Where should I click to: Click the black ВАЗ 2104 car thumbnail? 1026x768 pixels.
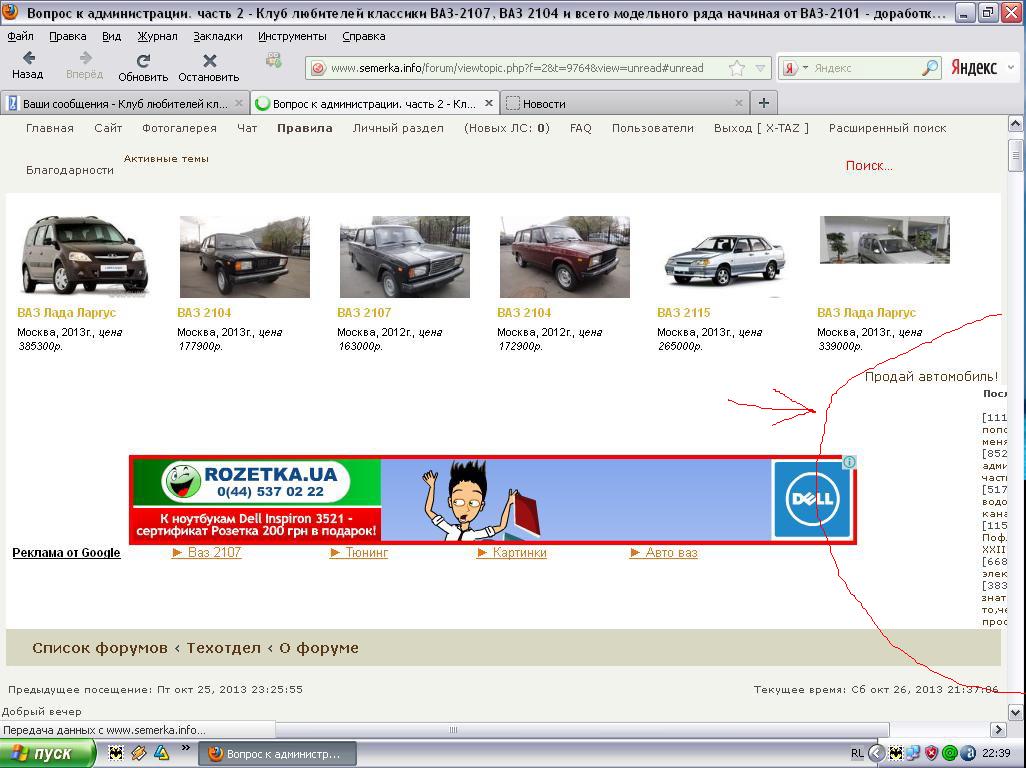pyautogui.click(x=245, y=256)
